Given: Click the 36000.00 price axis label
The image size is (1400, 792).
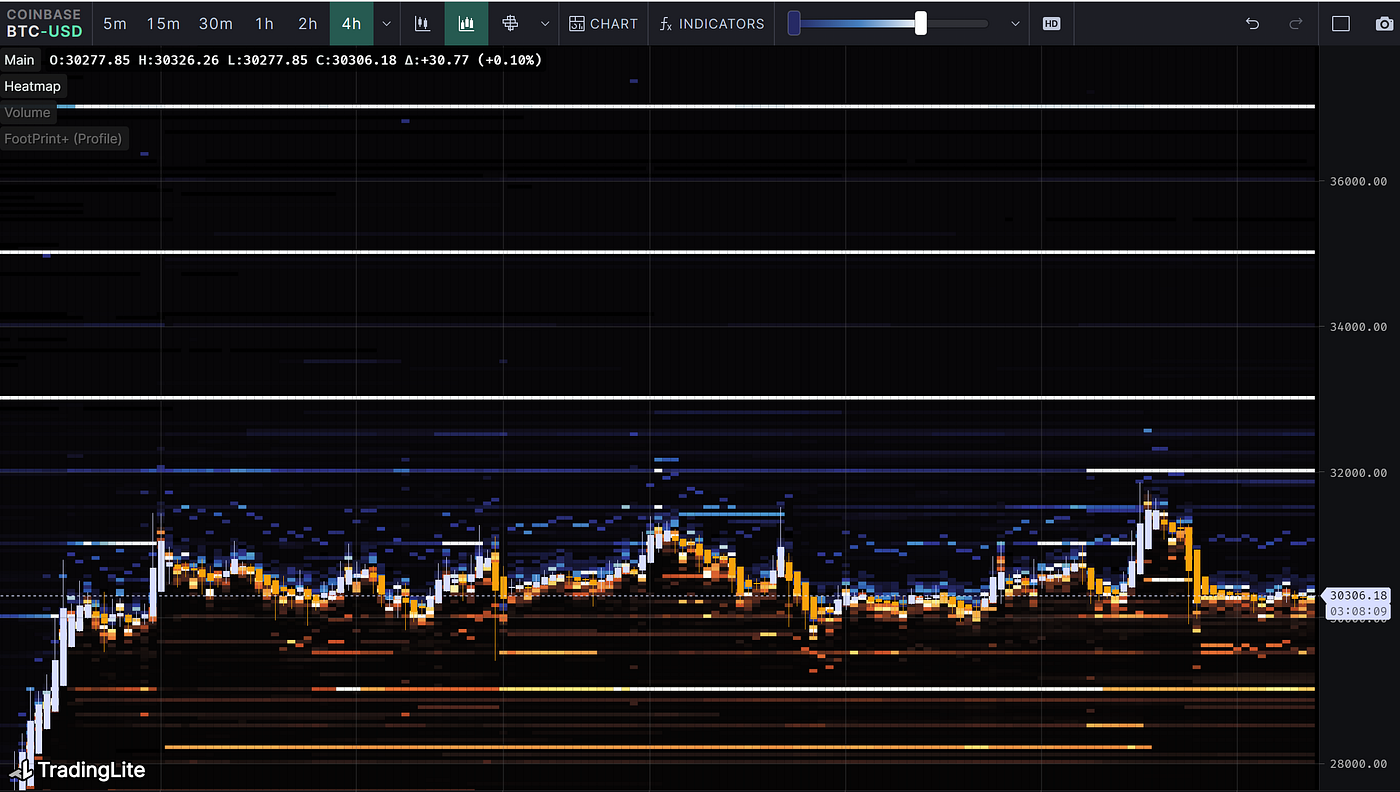Looking at the screenshot, I should click(x=1358, y=181).
